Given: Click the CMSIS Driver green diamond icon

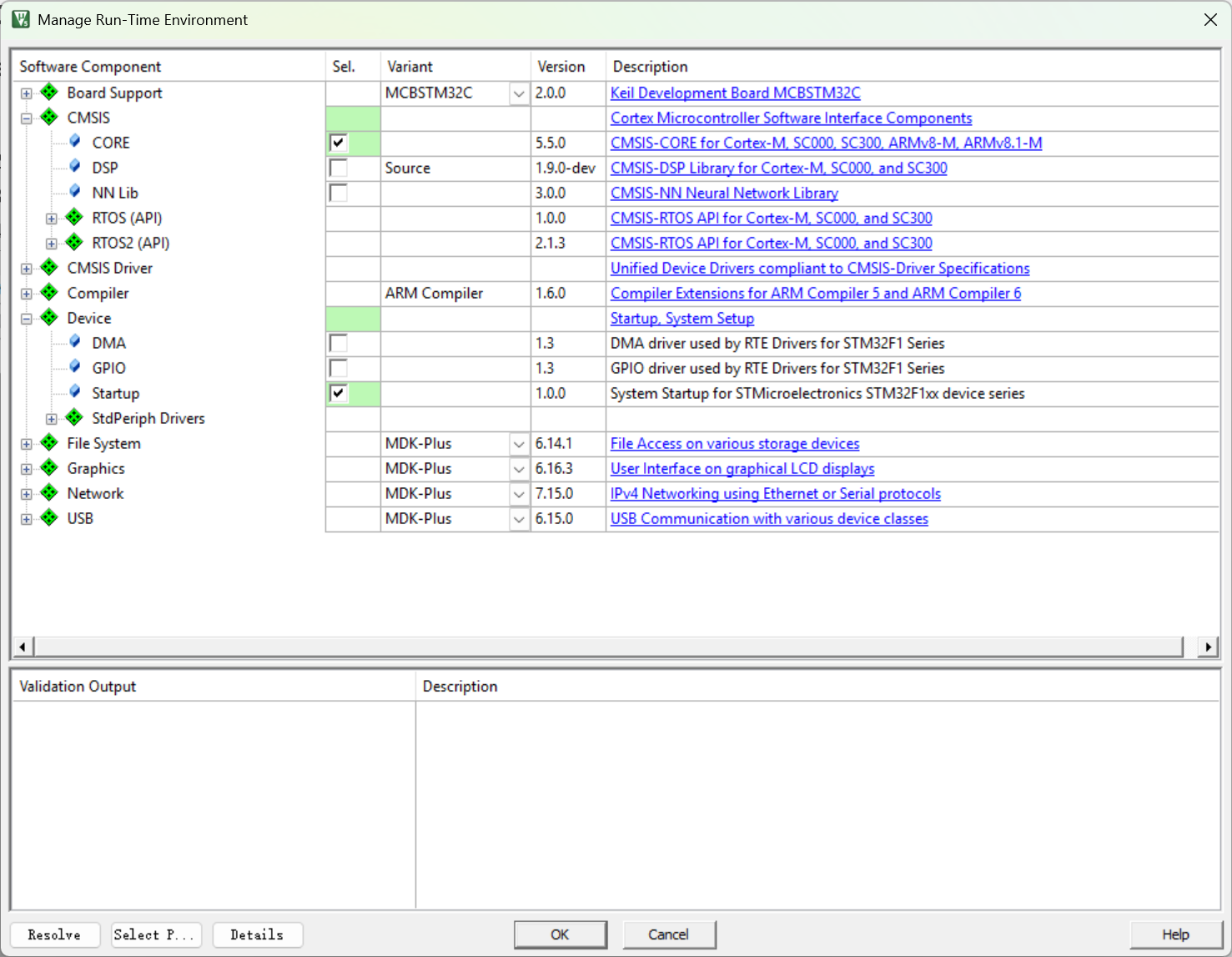Looking at the screenshot, I should (x=50, y=267).
